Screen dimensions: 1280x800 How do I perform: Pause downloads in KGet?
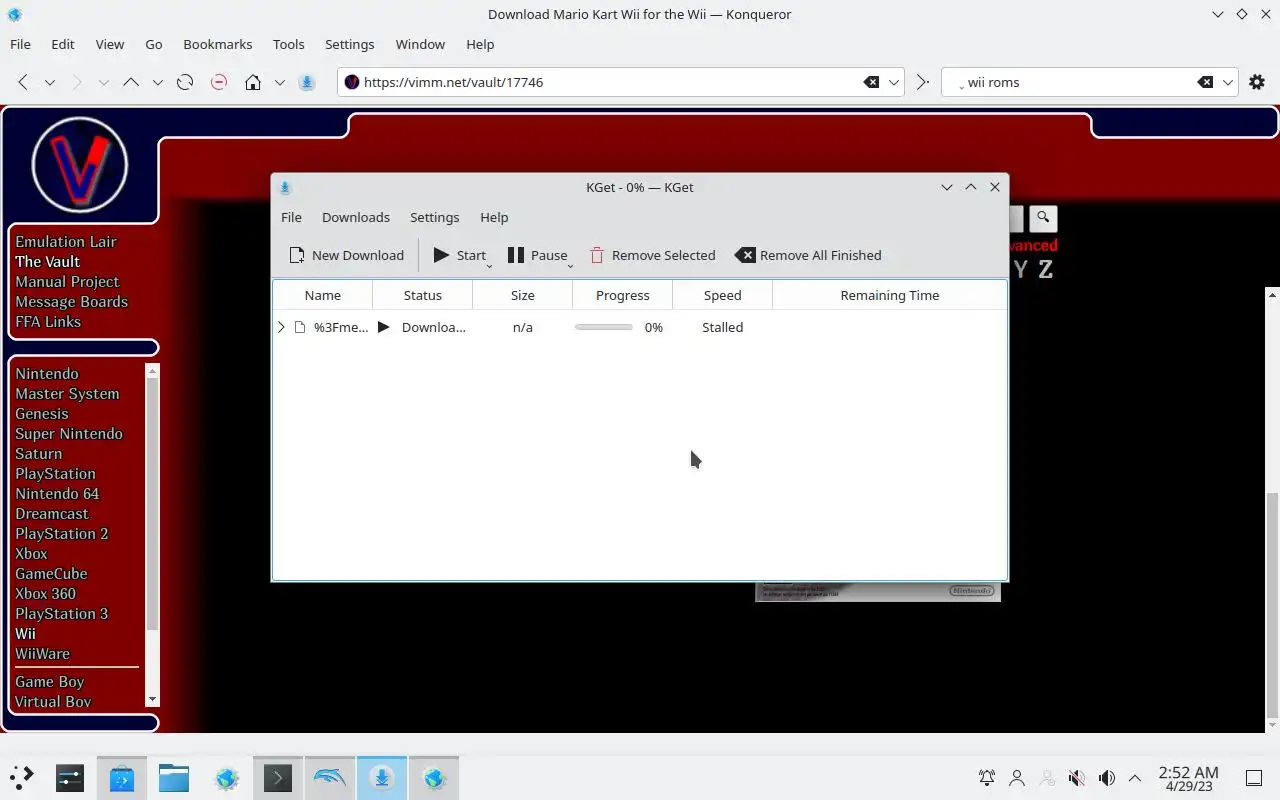tap(538, 255)
